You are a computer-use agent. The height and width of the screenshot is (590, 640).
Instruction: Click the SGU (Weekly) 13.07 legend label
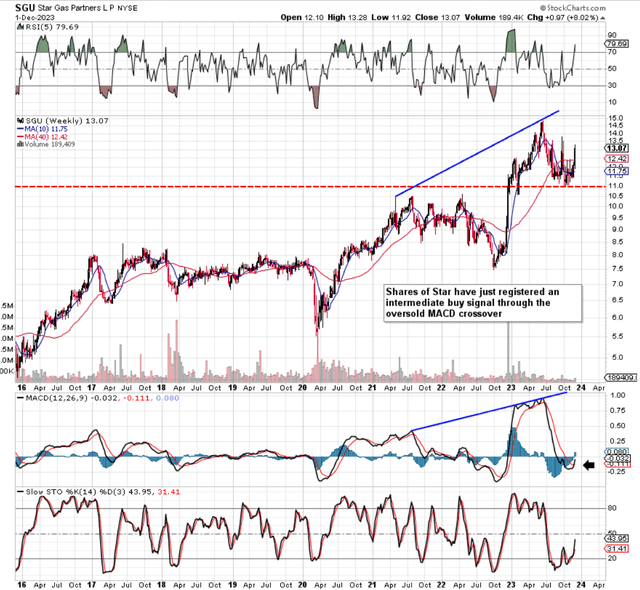point(67,121)
